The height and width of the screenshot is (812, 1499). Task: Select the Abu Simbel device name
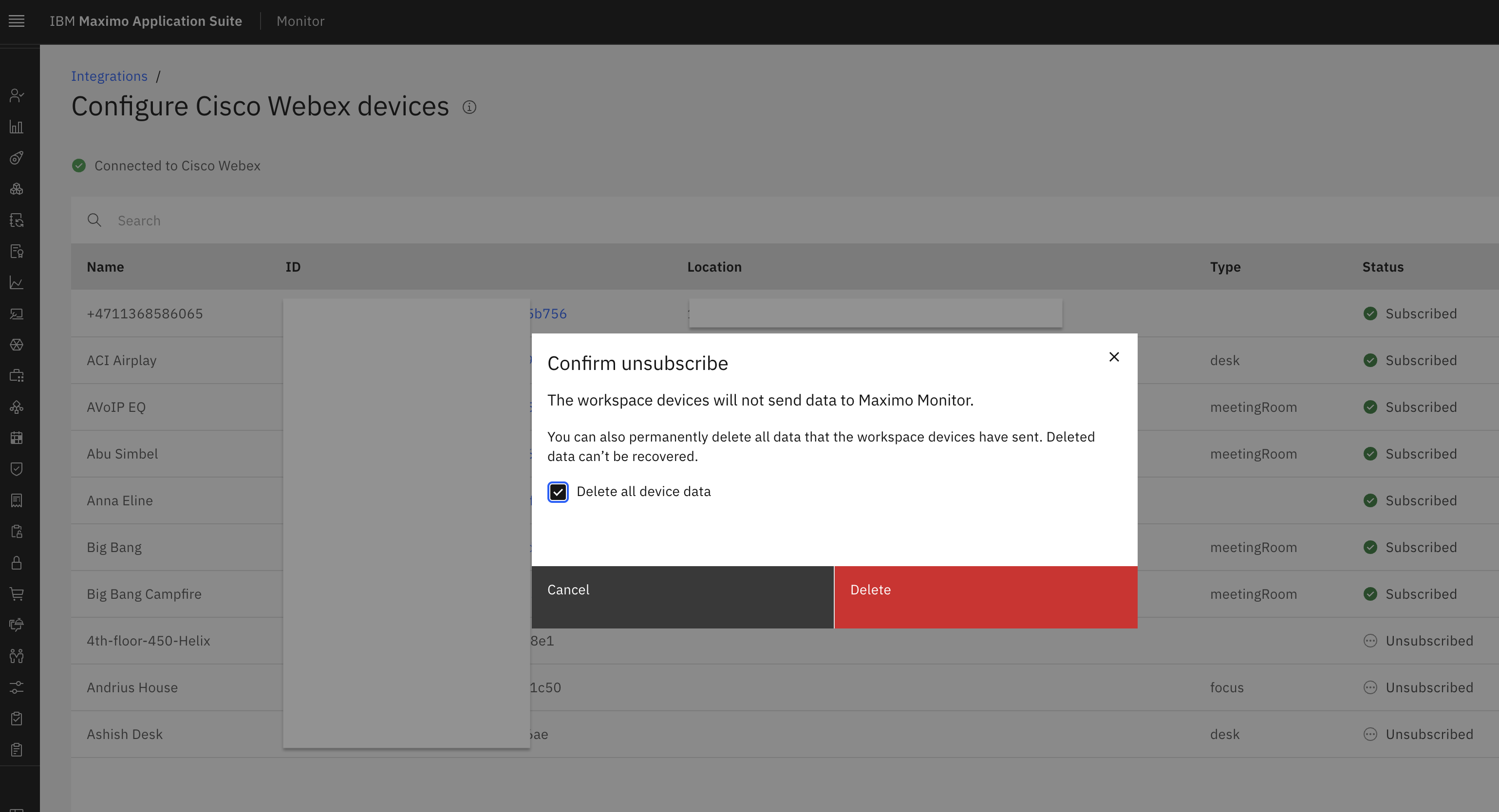click(122, 454)
